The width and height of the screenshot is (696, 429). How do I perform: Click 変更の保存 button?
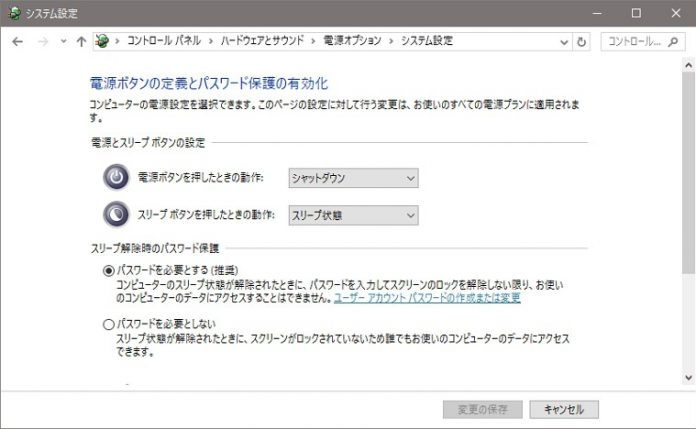coord(482,409)
